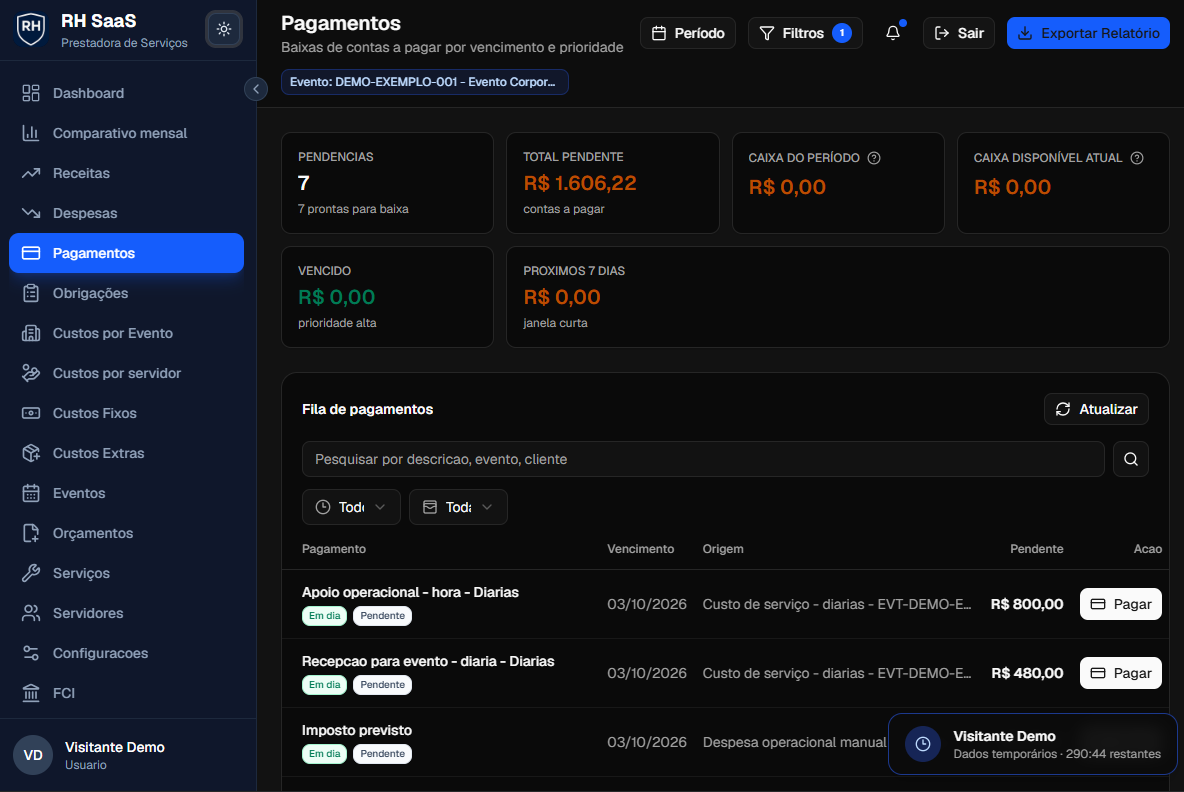Image resolution: width=1184 pixels, height=792 pixels.
Task: Focus the Pesquisar por descricao search field
Action: coord(703,459)
